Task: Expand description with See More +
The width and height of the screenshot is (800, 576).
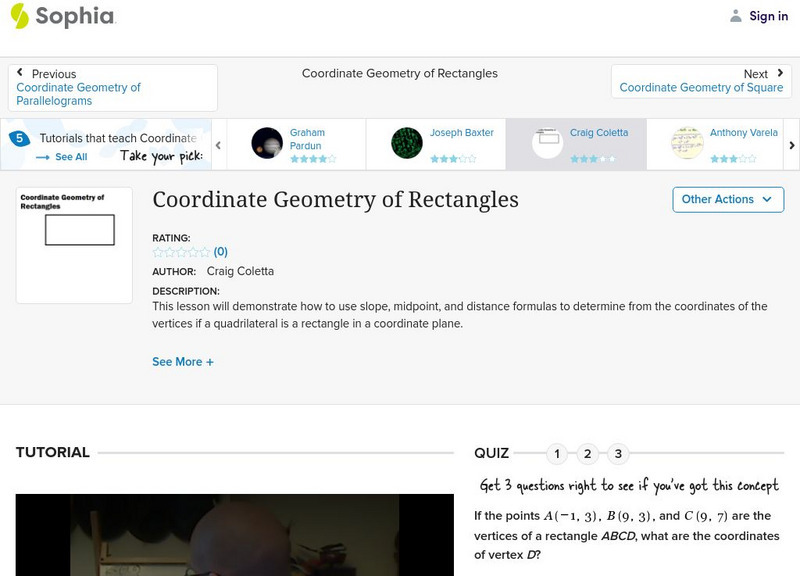Action: pos(183,362)
